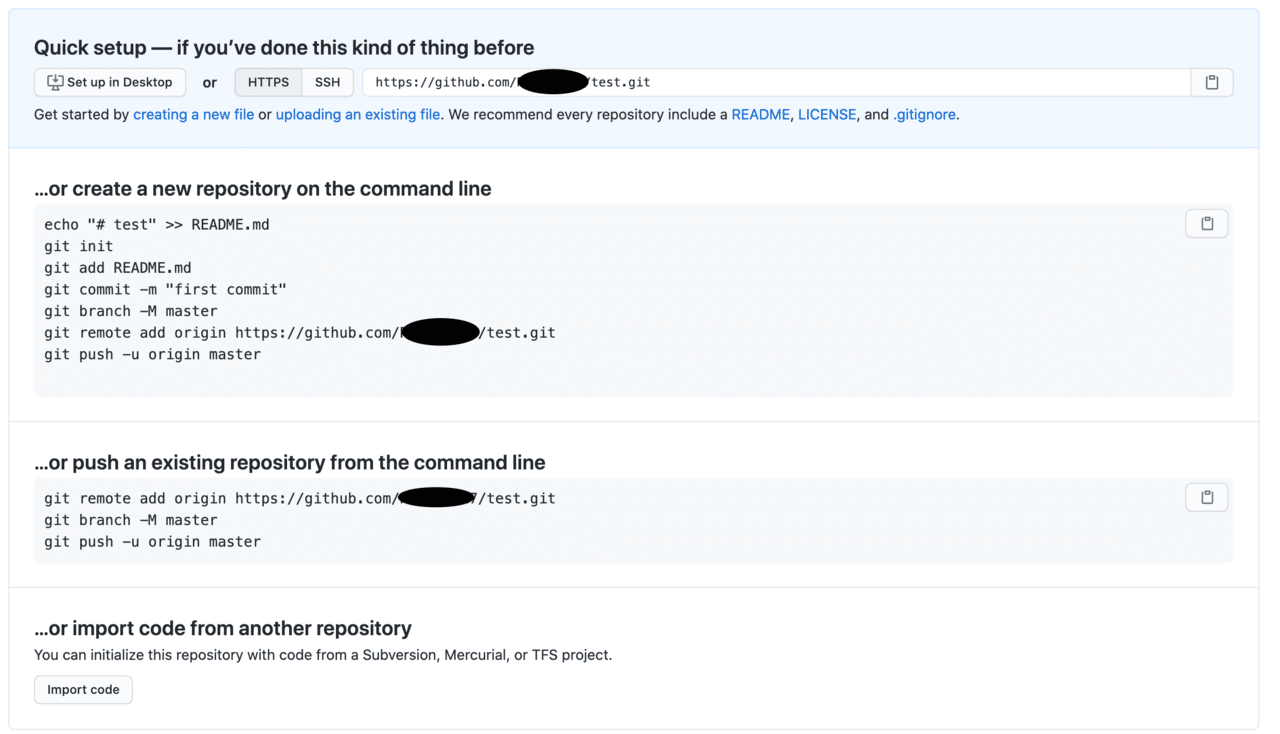Screen dimensions: 1280x734
Task: Open the creating a new file link
Action: click(193, 114)
